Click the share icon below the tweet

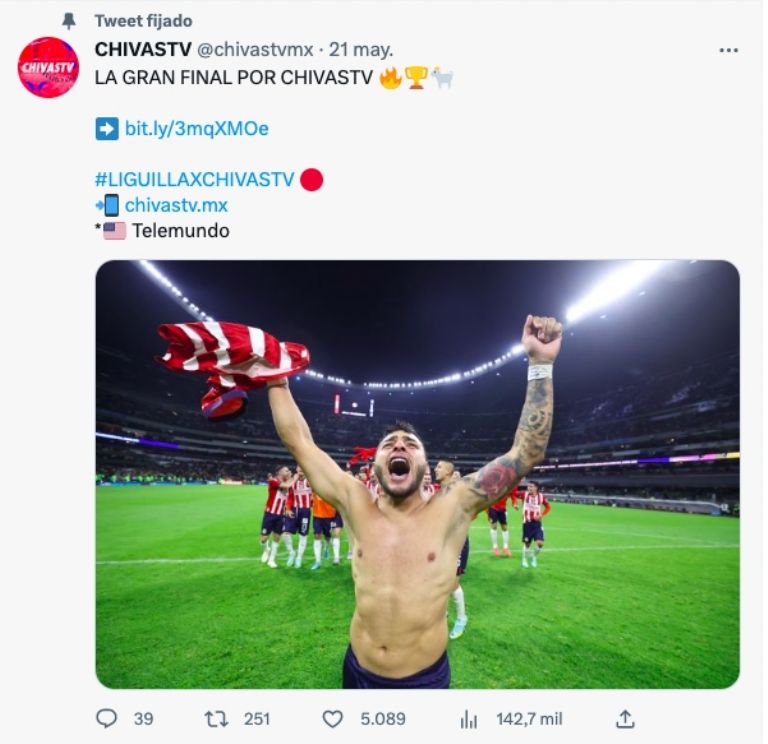[625, 718]
